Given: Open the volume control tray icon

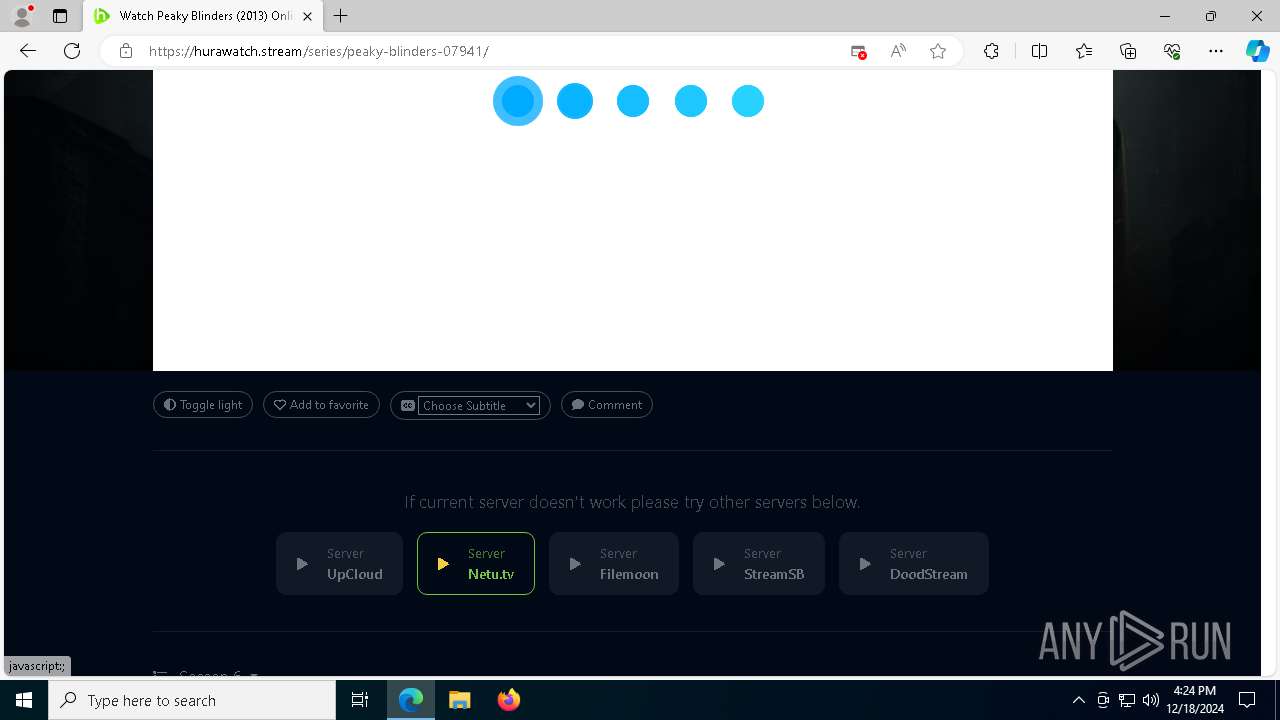Looking at the screenshot, I should tap(1151, 700).
